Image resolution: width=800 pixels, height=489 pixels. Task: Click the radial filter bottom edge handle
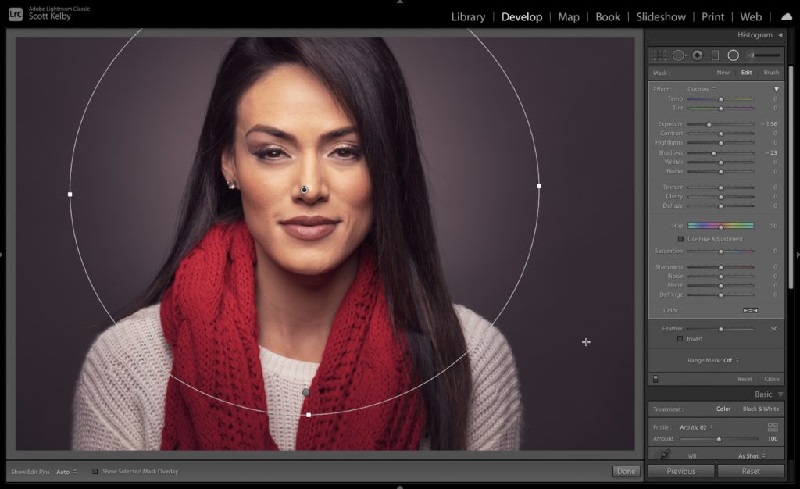pyautogui.click(x=309, y=415)
